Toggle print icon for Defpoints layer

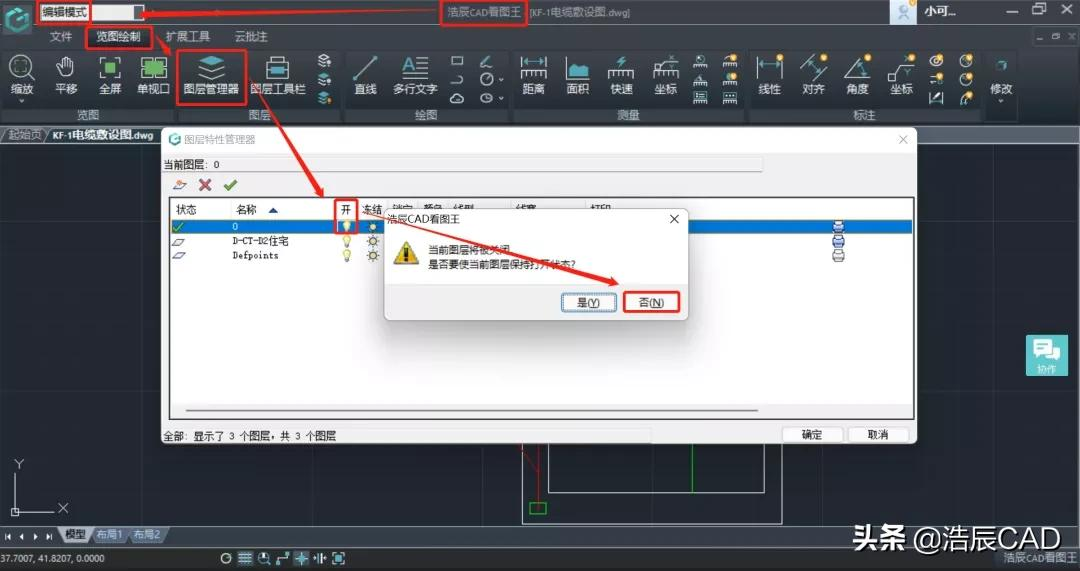coord(838,256)
